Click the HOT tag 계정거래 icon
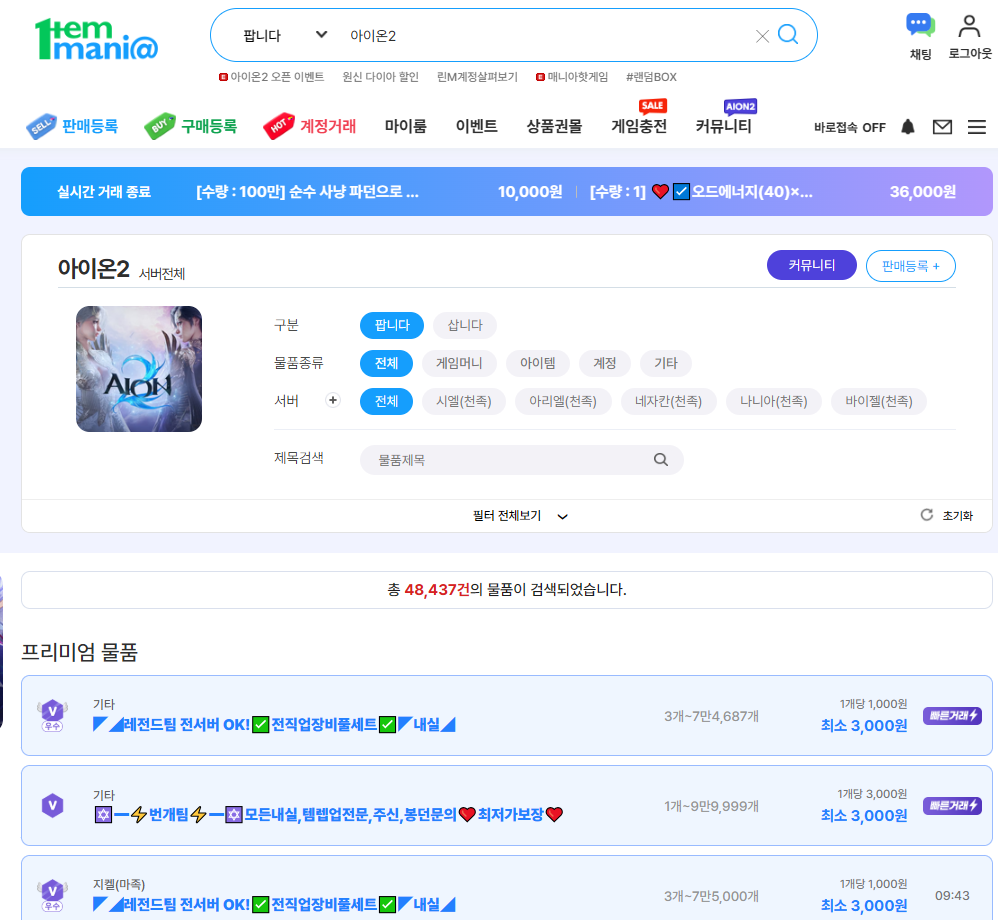 pos(279,126)
